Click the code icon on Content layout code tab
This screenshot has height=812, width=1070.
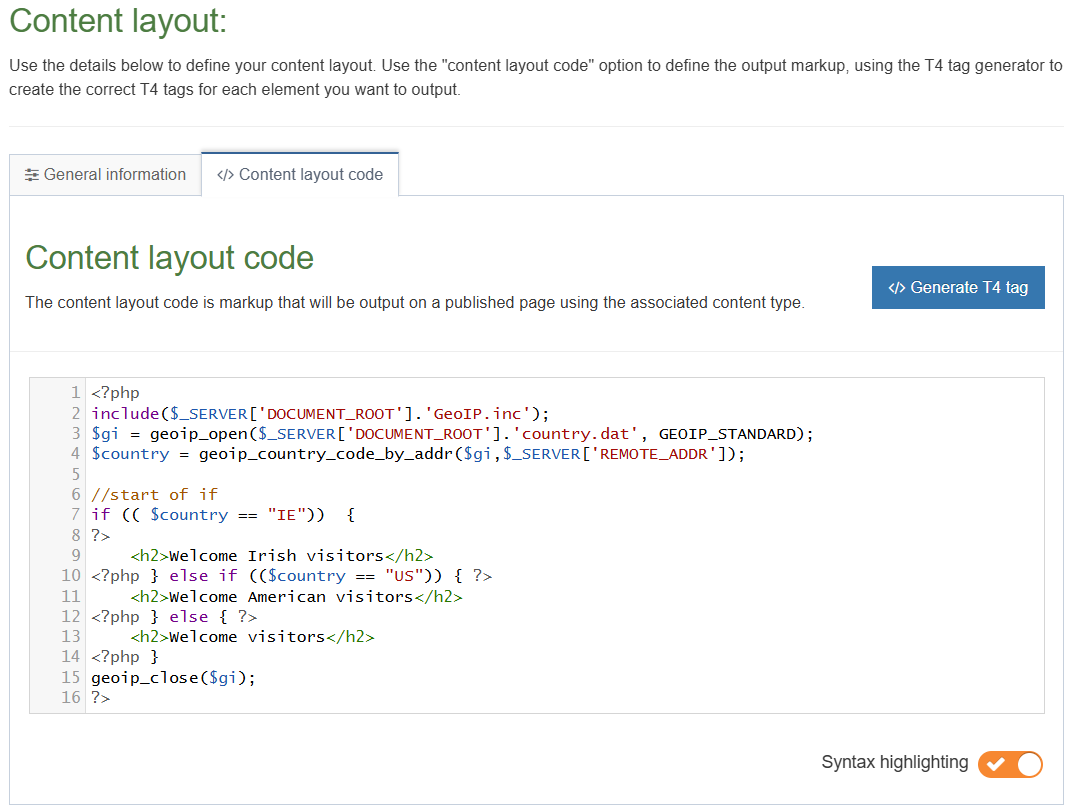225,174
